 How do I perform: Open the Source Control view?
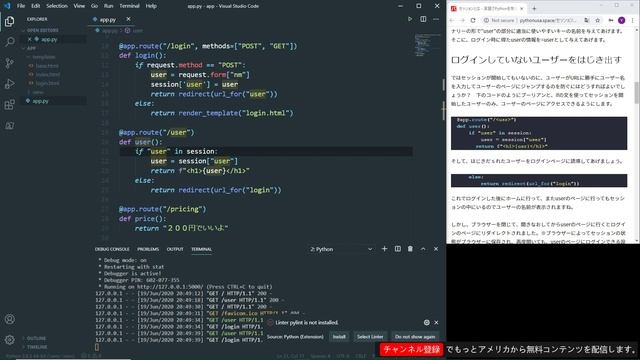(x=9, y=63)
